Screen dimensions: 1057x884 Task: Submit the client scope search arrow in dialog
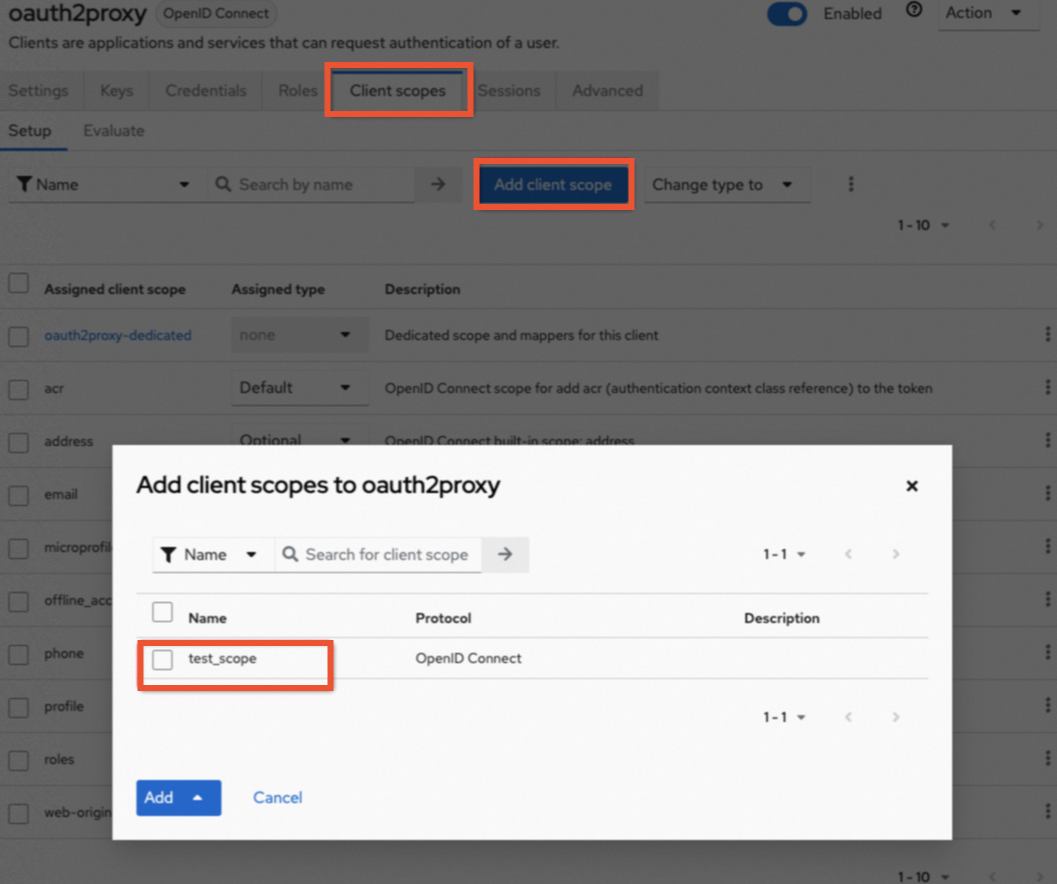pyautogui.click(x=505, y=554)
